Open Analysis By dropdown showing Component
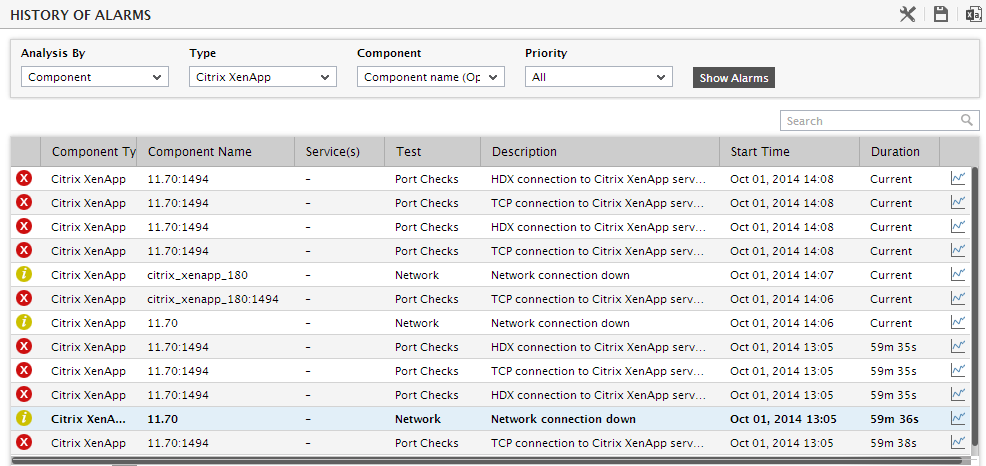 click(x=95, y=77)
